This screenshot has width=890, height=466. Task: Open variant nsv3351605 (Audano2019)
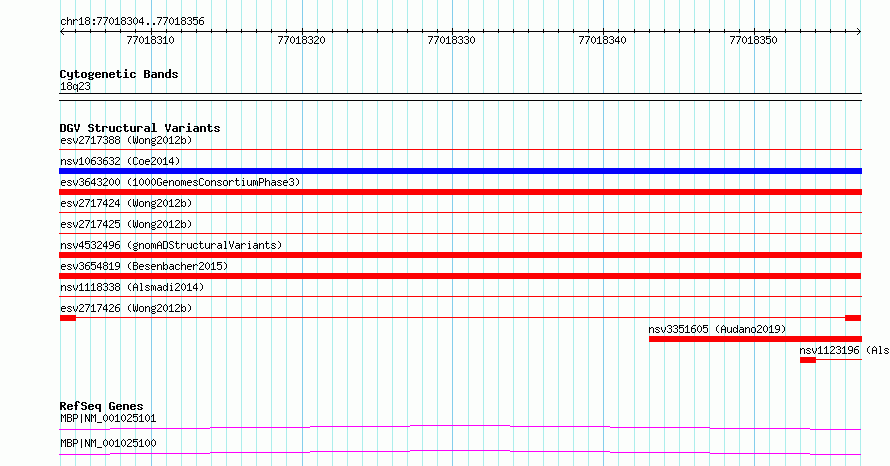tap(717, 329)
